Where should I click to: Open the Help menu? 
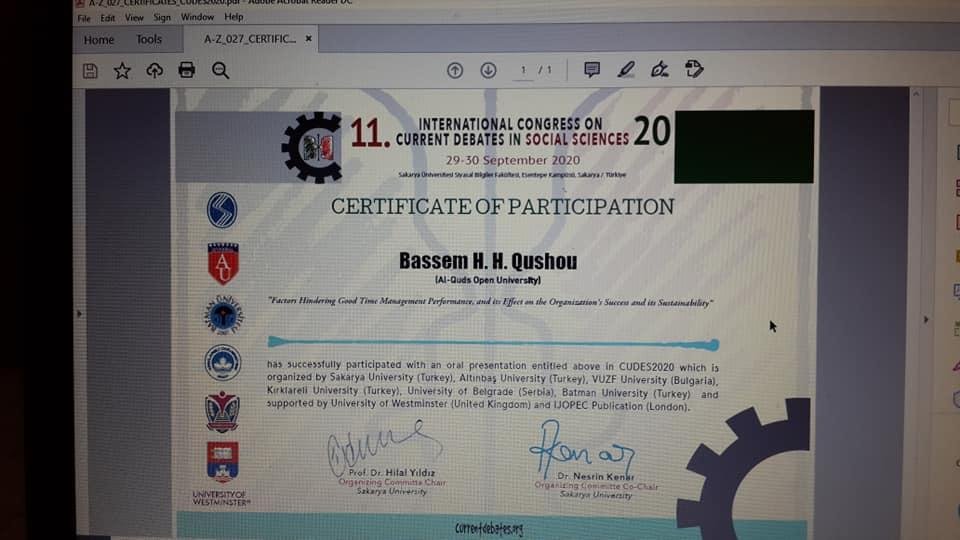pyautogui.click(x=233, y=17)
